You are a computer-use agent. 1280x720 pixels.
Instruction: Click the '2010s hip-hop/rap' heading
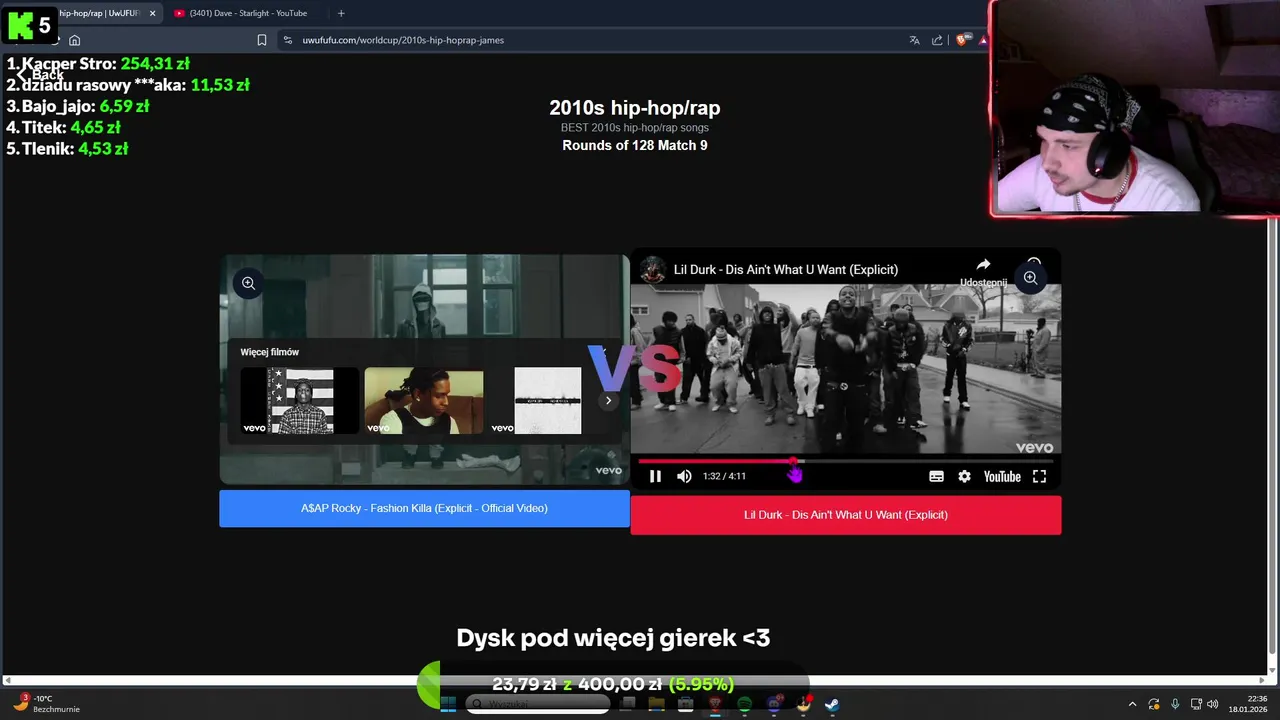635,107
